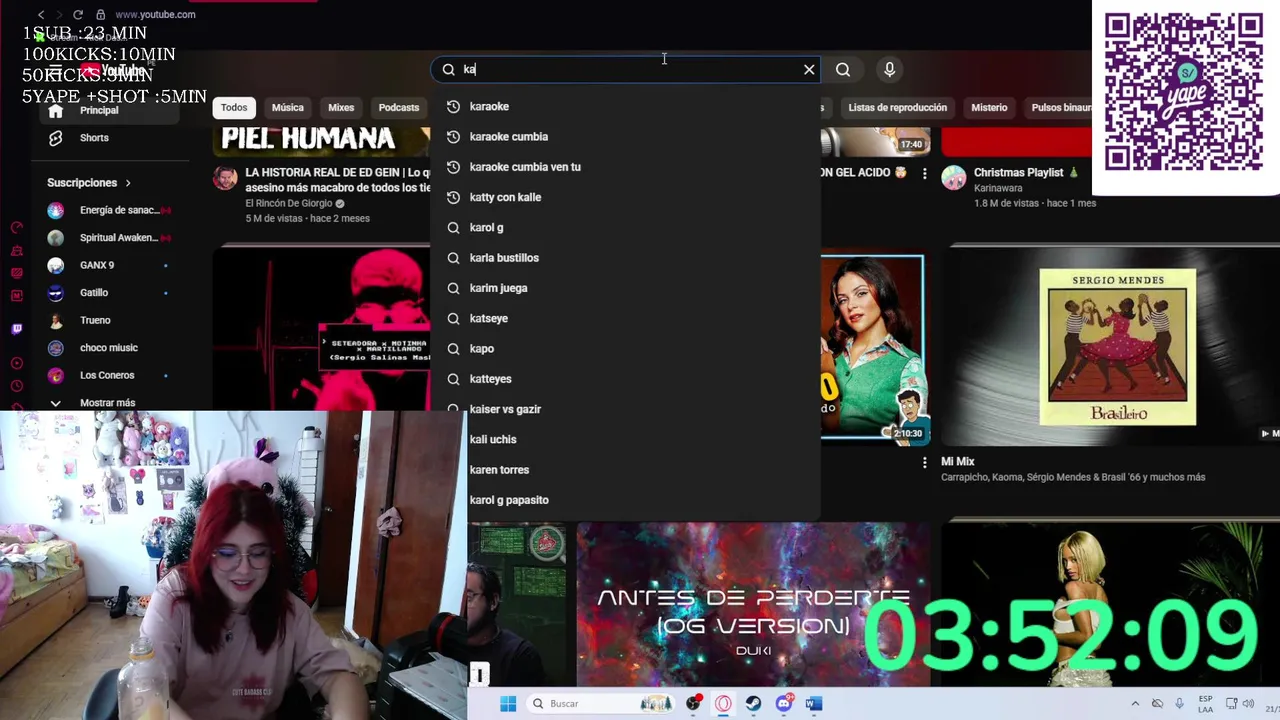This screenshot has width=1280, height=720.
Task: Select the 'Podcasts' filter chip
Action: click(x=399, y=107)
